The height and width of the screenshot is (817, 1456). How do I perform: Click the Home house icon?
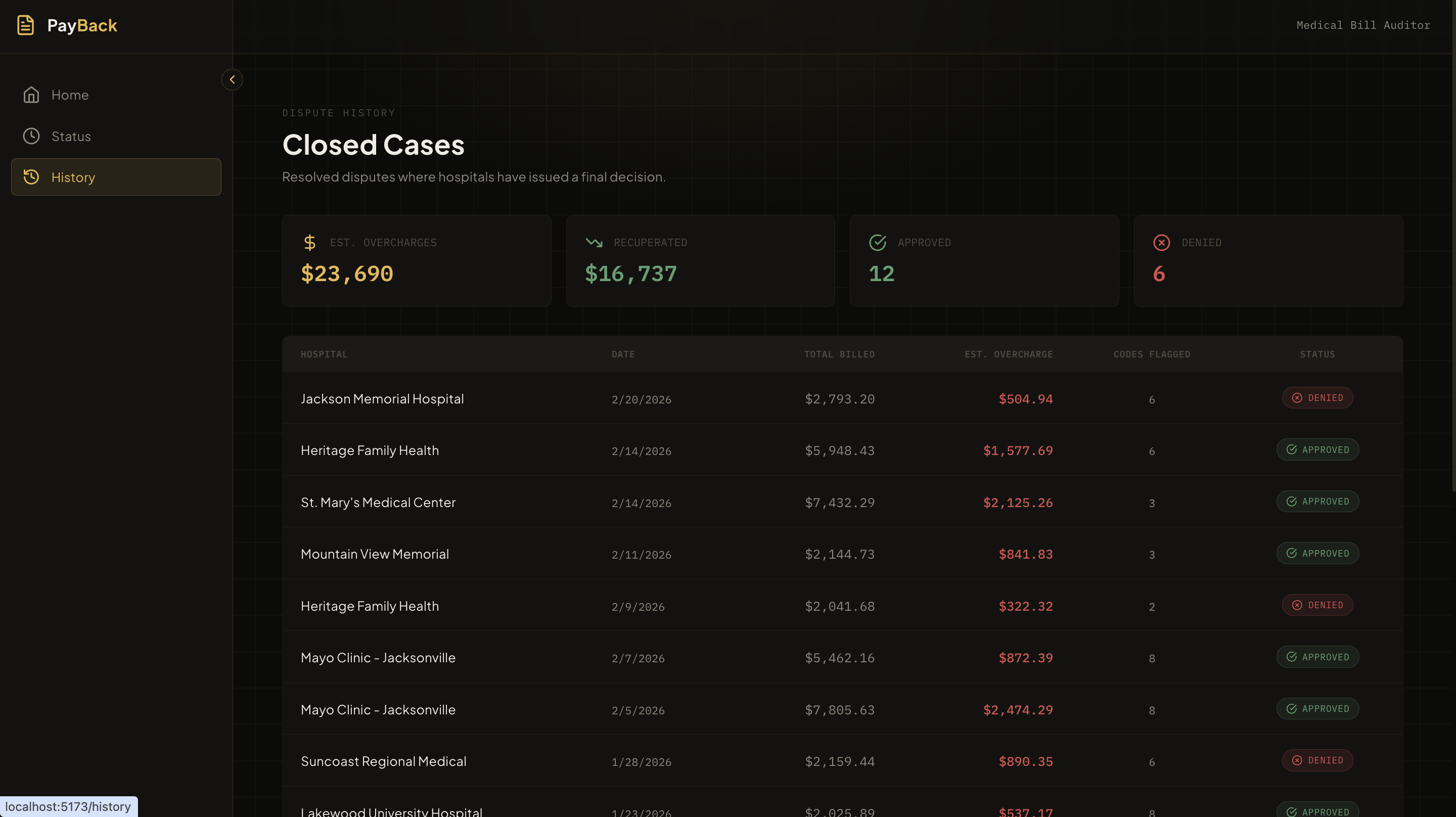(x=31, y=95)
